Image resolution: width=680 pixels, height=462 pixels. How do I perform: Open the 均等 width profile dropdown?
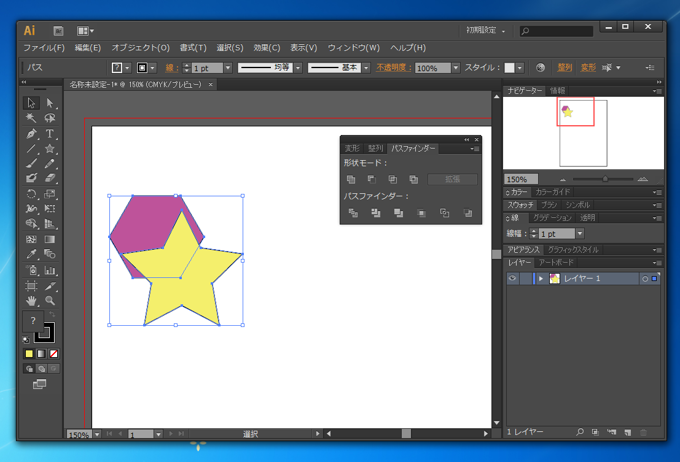pyautogui.click(x=298, y=68)
